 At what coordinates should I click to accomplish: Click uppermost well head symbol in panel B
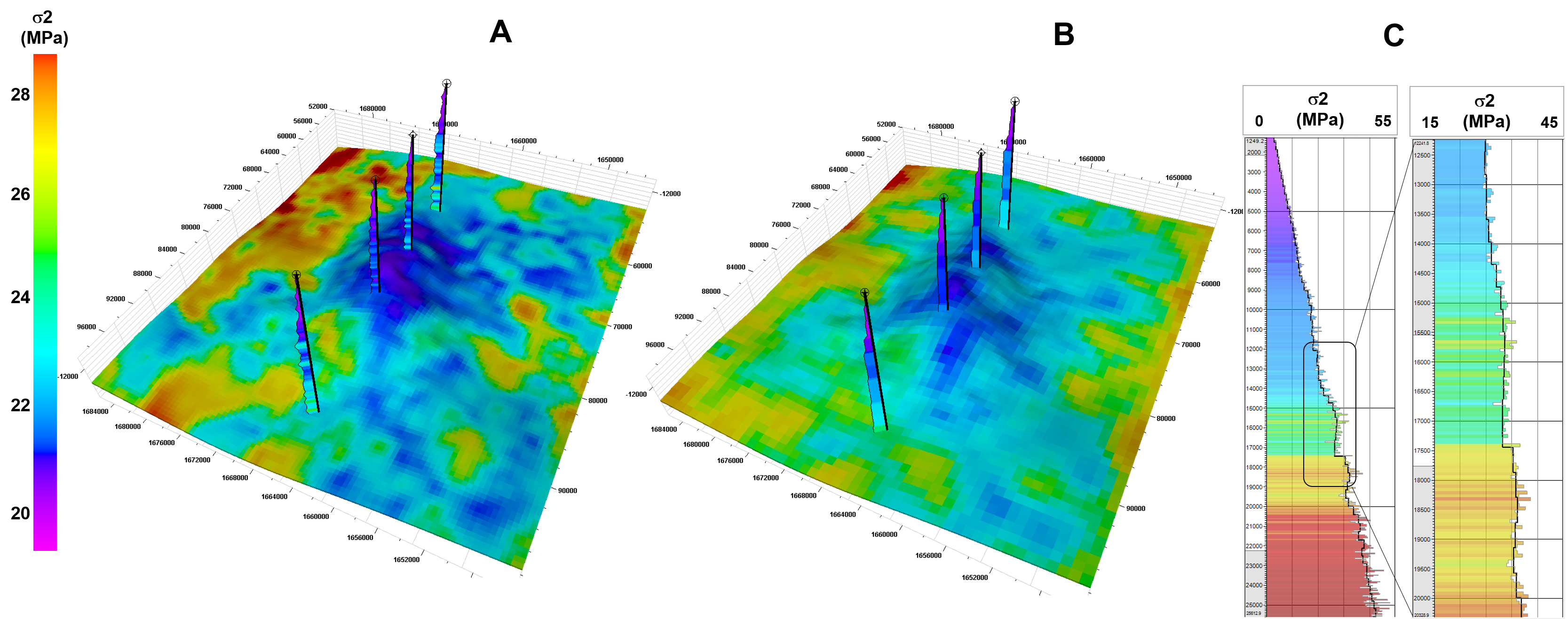[x=1015, y=101]
